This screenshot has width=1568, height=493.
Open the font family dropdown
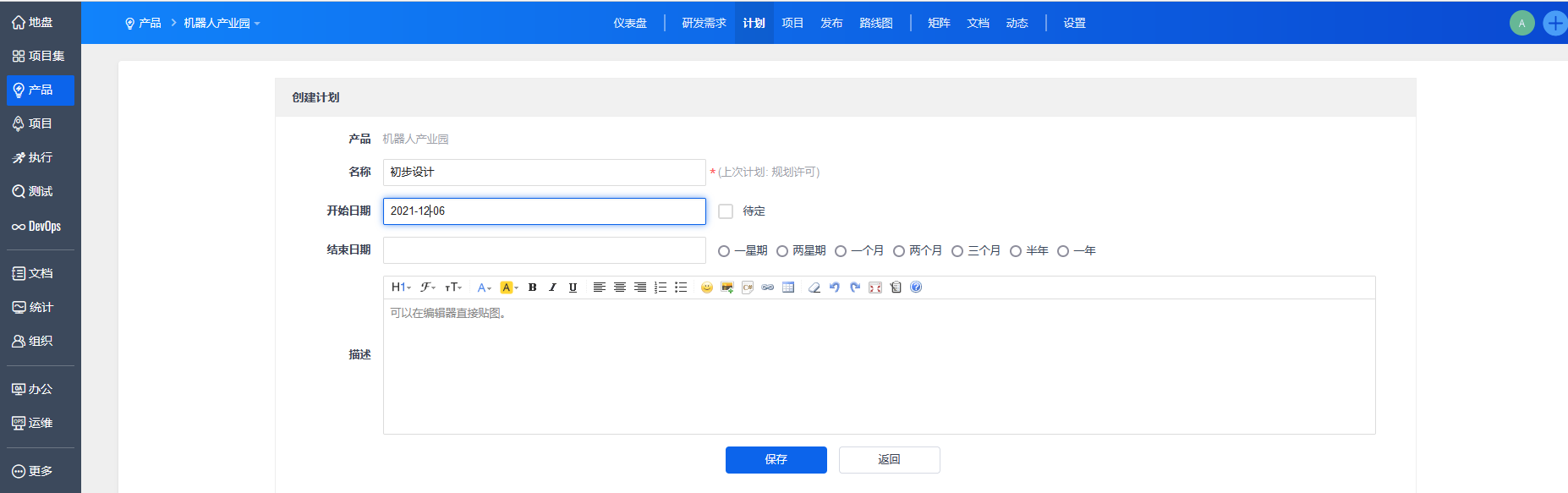click(x=428, y=288)
